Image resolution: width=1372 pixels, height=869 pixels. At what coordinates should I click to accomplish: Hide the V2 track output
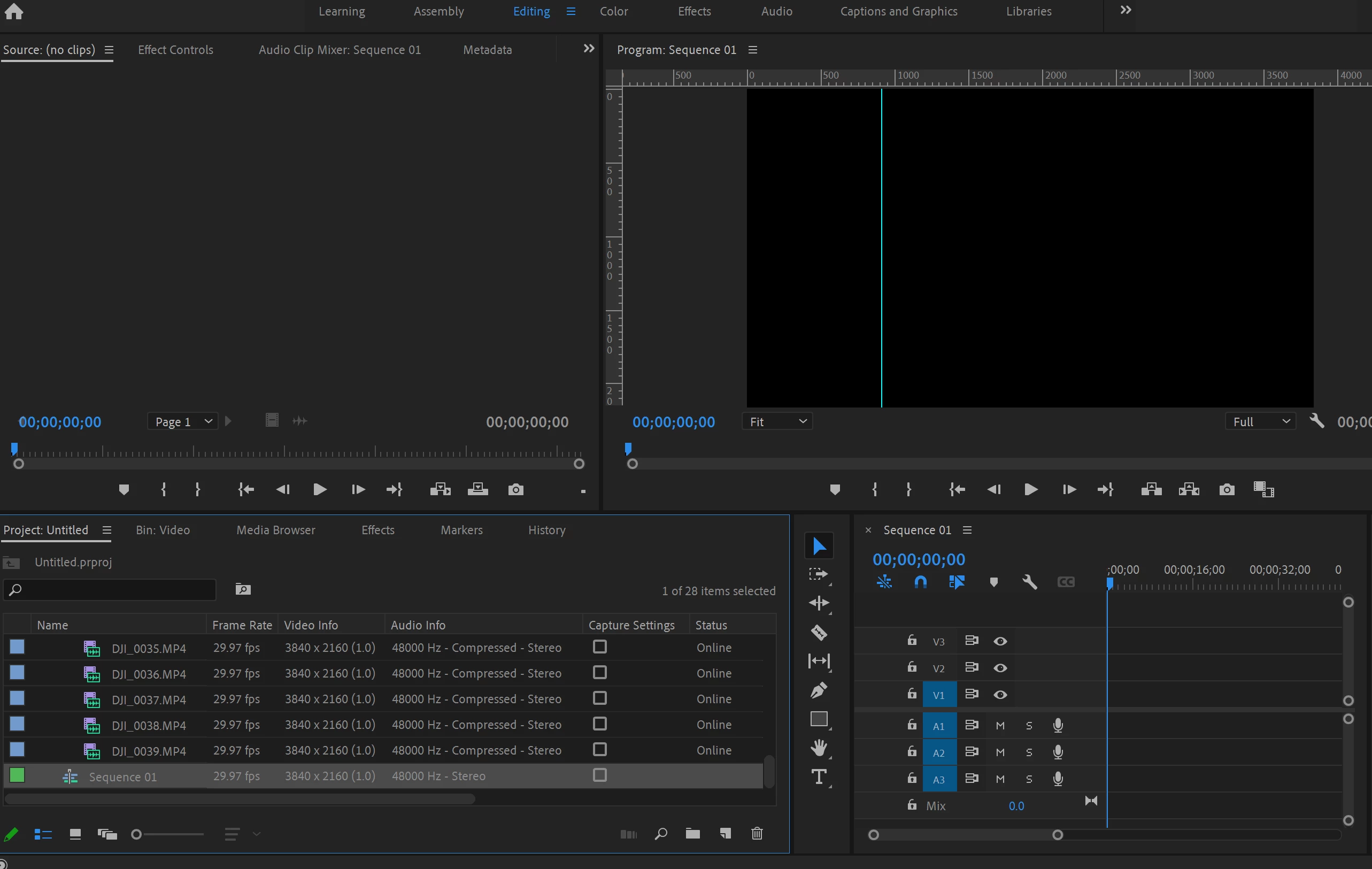[1000, 668]
